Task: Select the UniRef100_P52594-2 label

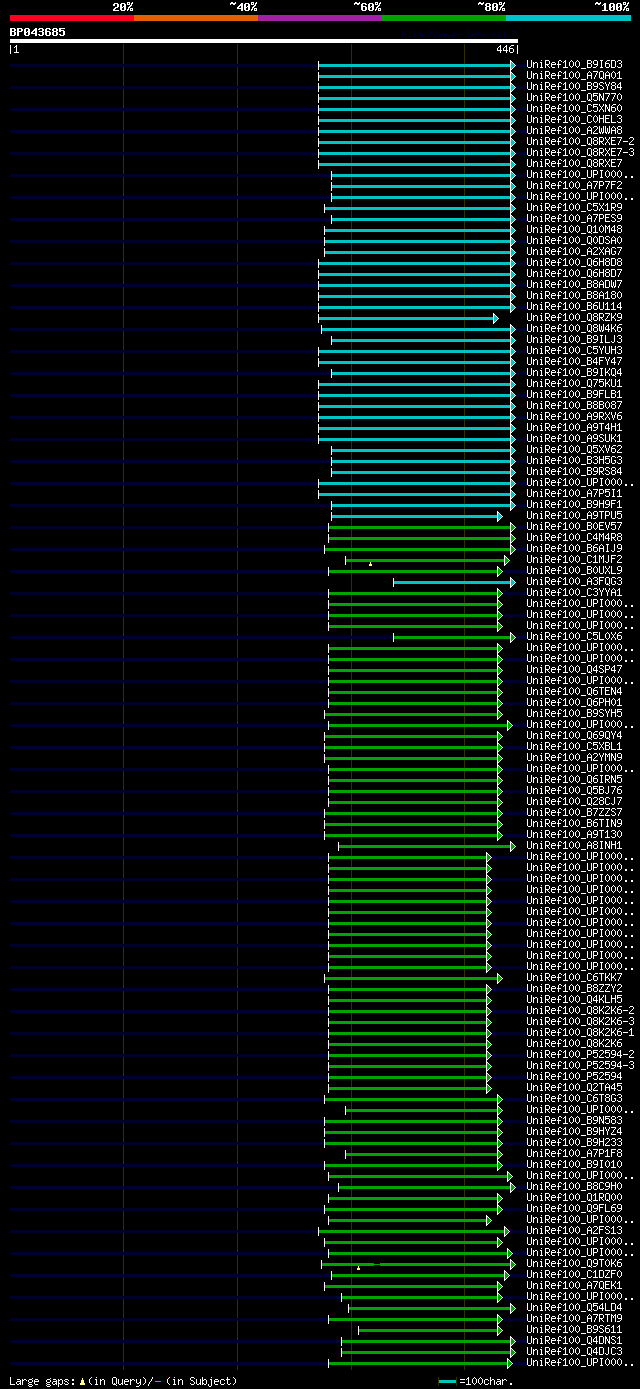Action: click(580, 1055)
